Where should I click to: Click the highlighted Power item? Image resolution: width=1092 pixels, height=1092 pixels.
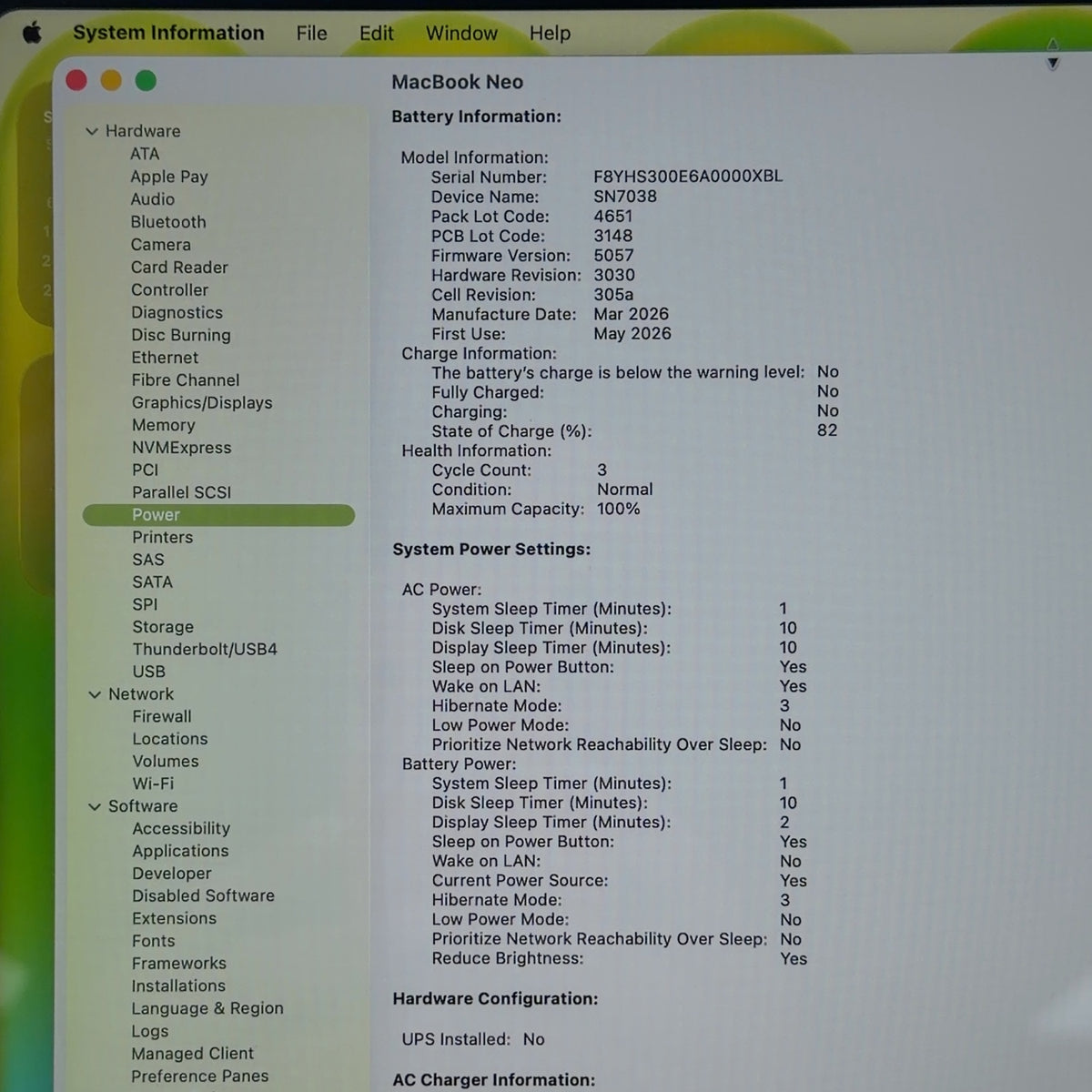[218, 515]
